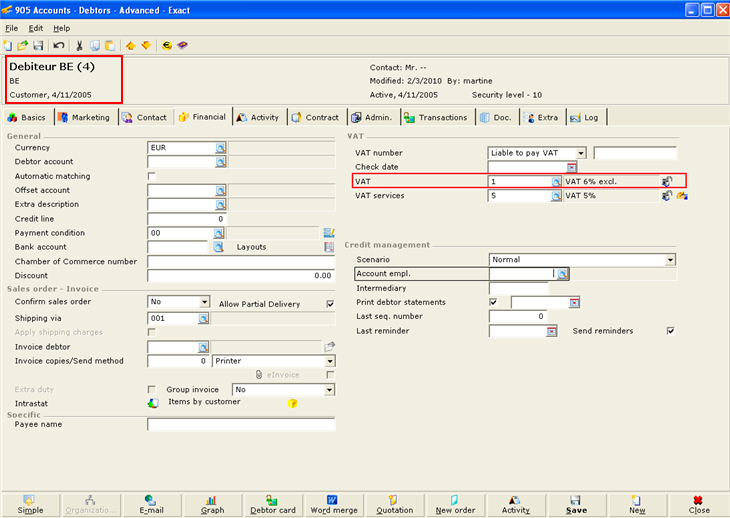Click the Quotation button
The height and width of the screenshot is (518, 730).
pos(395,505)
